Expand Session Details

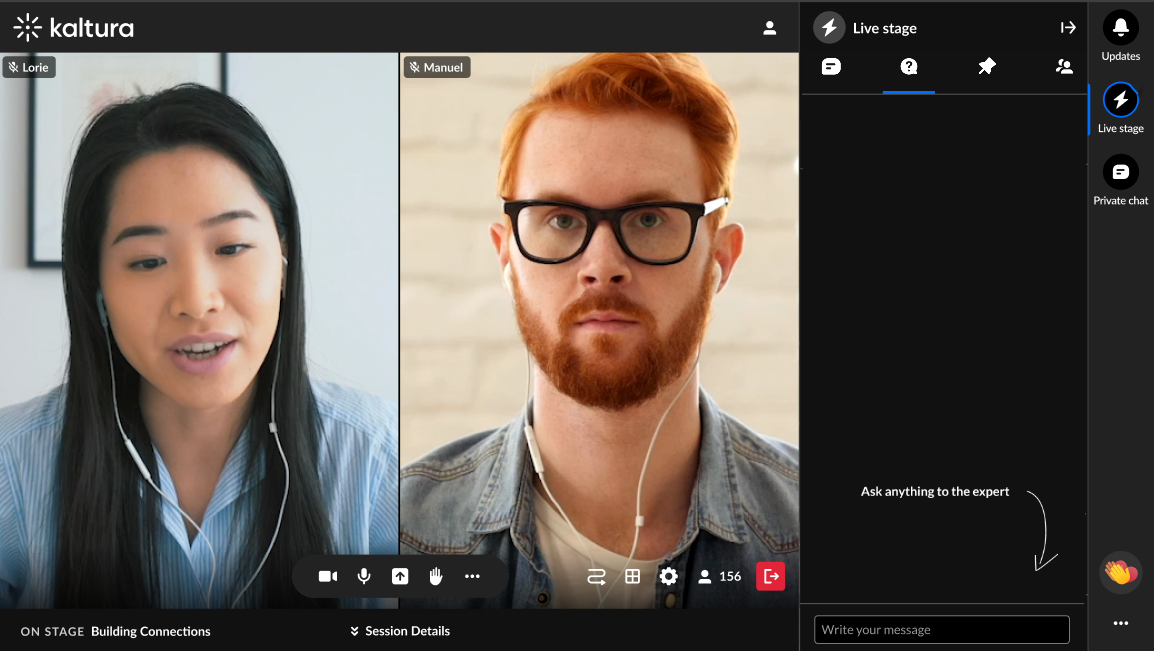400,630
